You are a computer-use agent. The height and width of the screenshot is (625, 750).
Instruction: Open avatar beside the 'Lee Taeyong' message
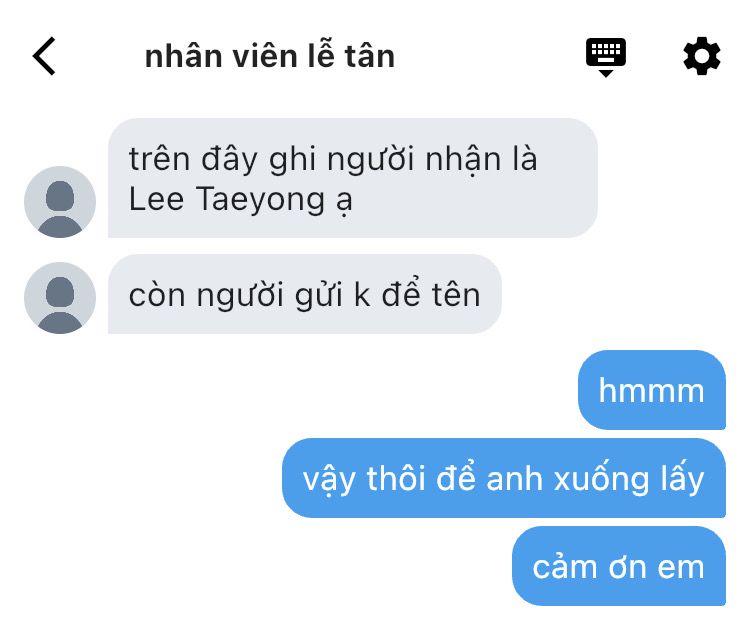[60, 201]
